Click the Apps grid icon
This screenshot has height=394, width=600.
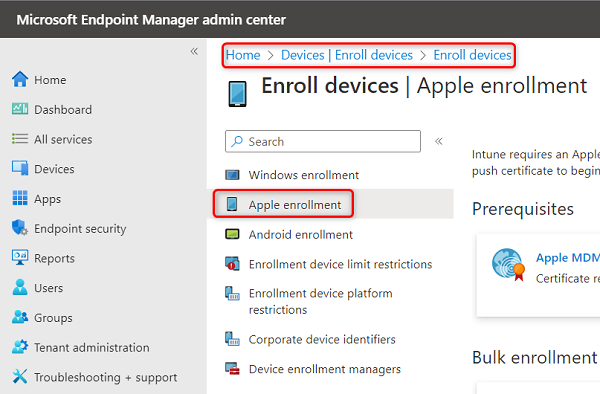pos(20,198)
